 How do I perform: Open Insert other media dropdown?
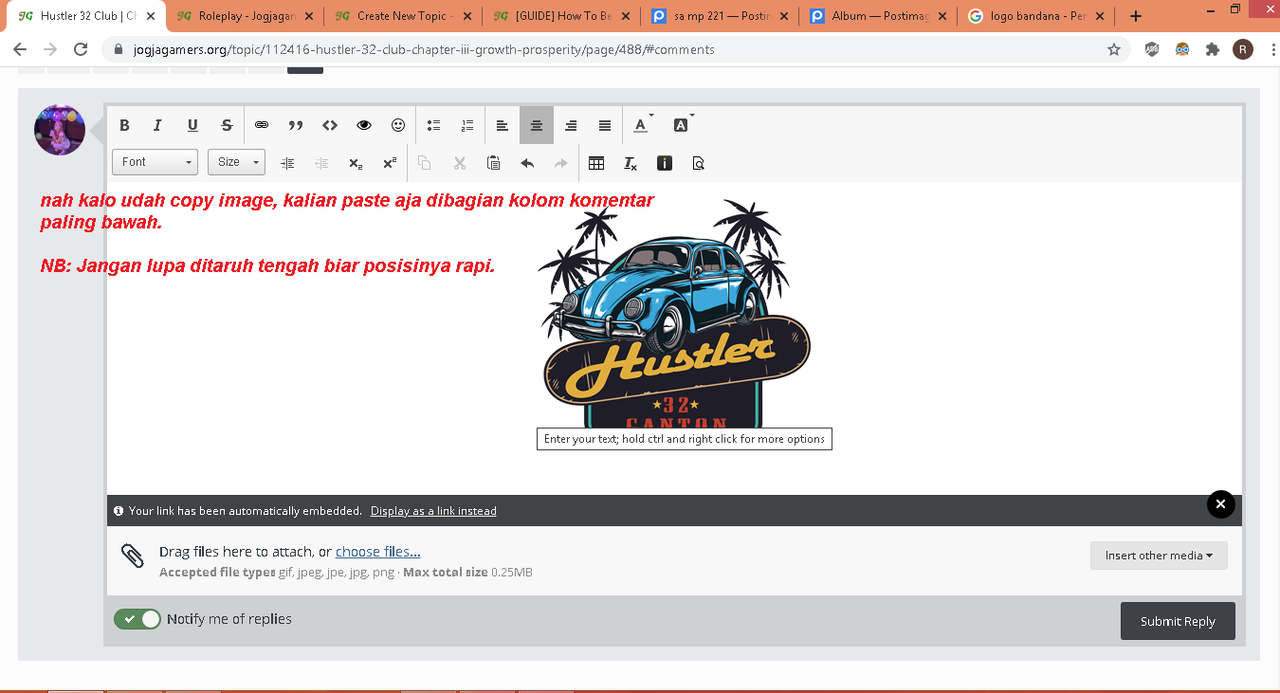1159,556
